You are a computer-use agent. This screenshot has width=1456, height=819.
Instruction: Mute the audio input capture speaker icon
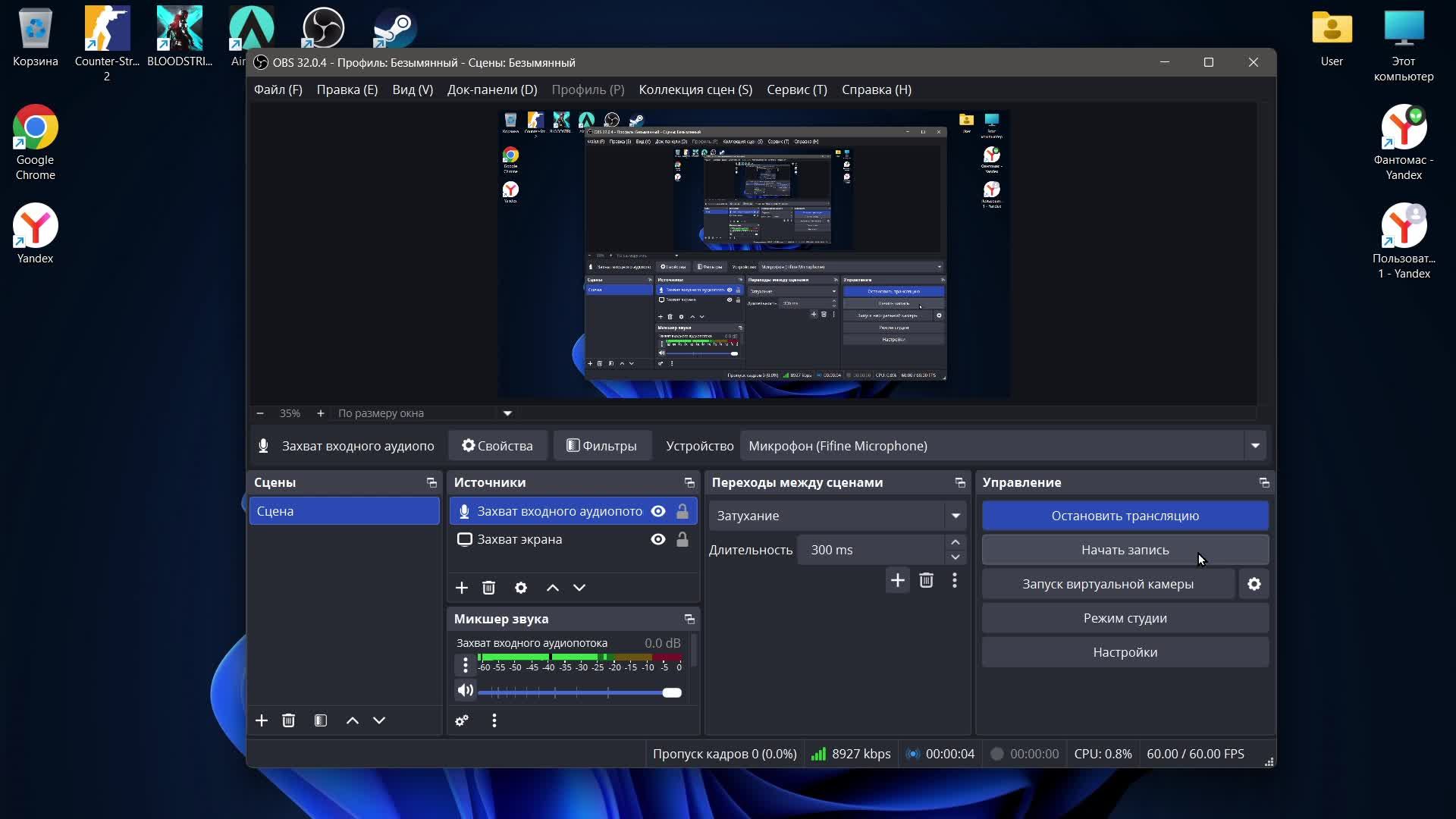pos(465,691)
